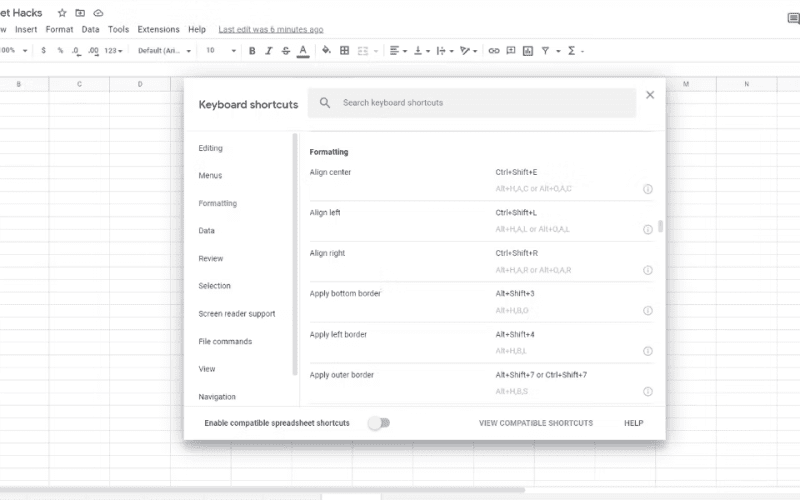800x500 pixels.
Task: Click info icon for Align center
Action: click(x=647, y=189)
